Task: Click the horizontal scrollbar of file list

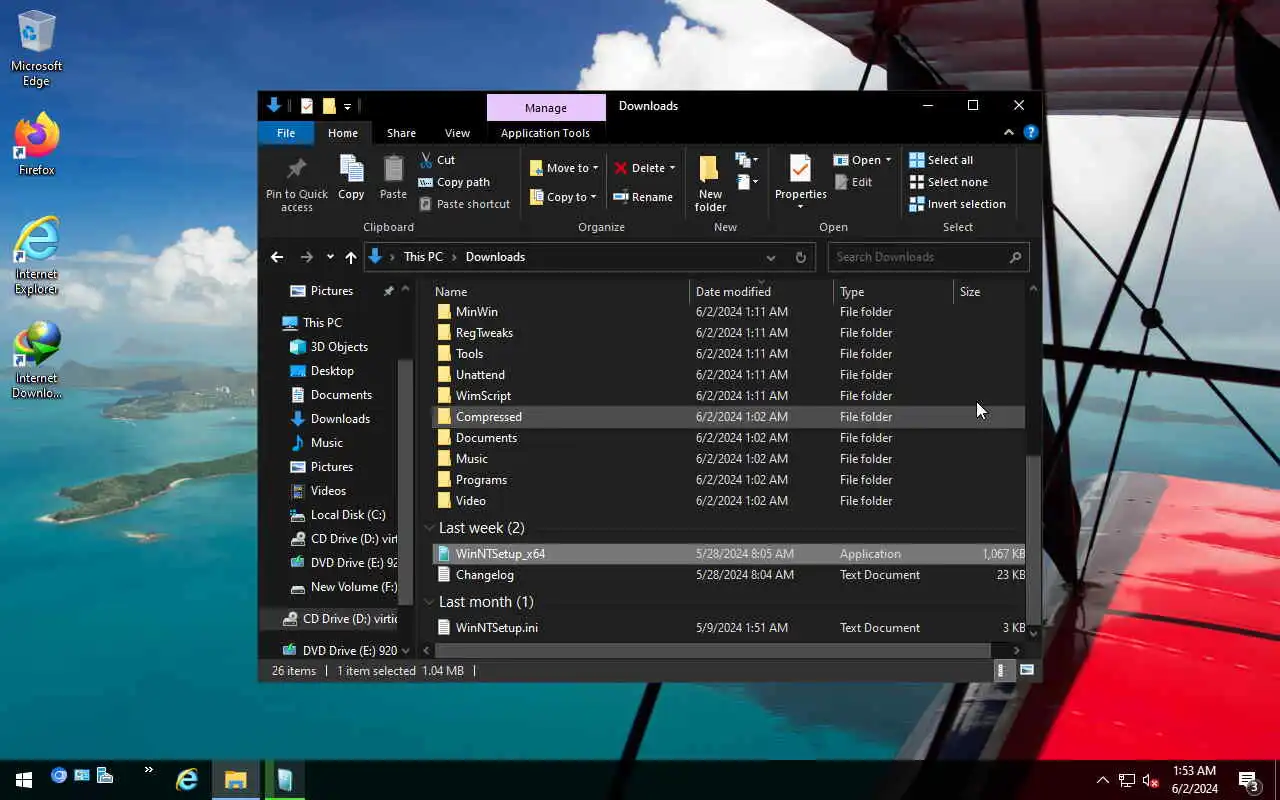Action: [x=713, y=650]
